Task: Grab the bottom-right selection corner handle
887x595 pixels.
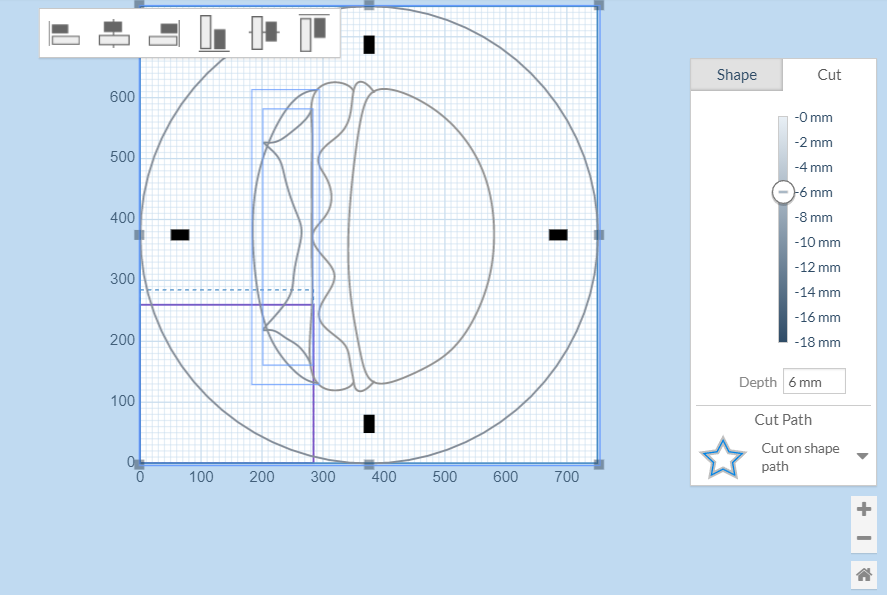Action: 599,464
